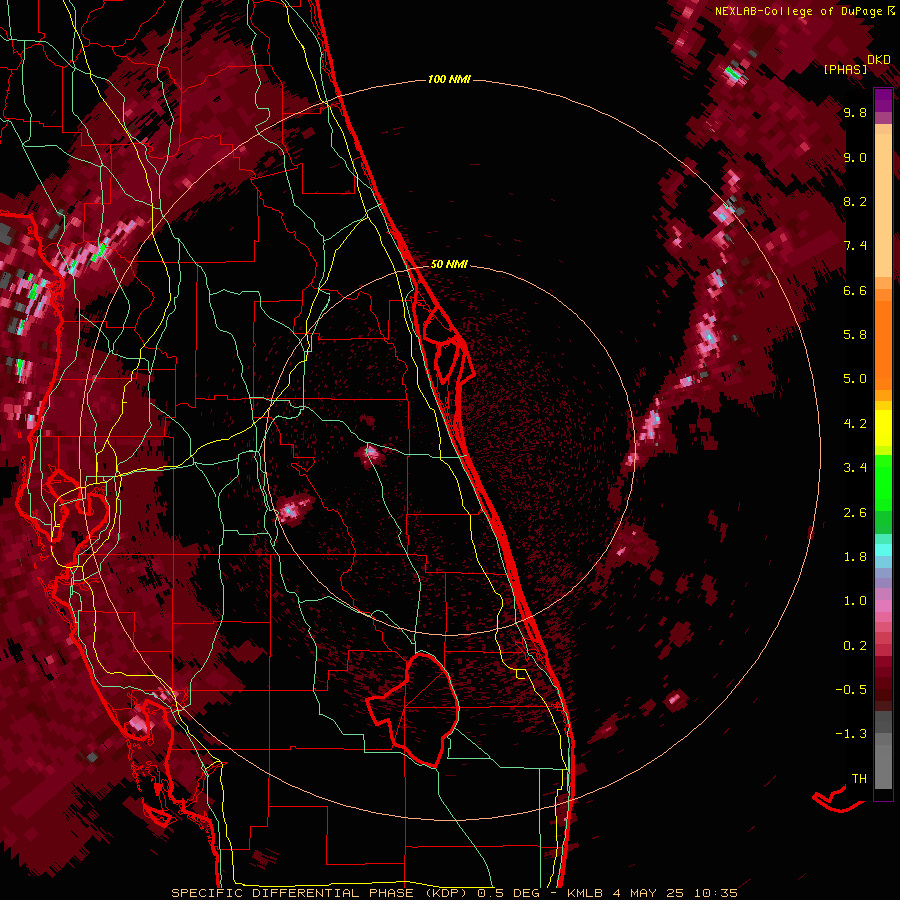This screenshot has height=900, width=900.
Task: Pick the cyan swatch in the colorbar
Action: tap(883, 550)
